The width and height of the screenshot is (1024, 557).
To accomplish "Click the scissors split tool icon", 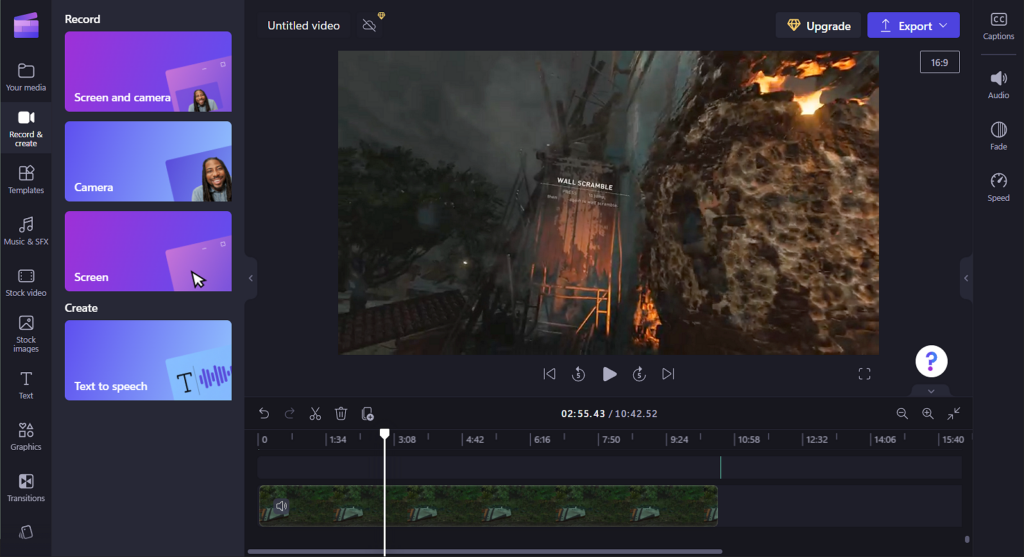I will (315, 413).
